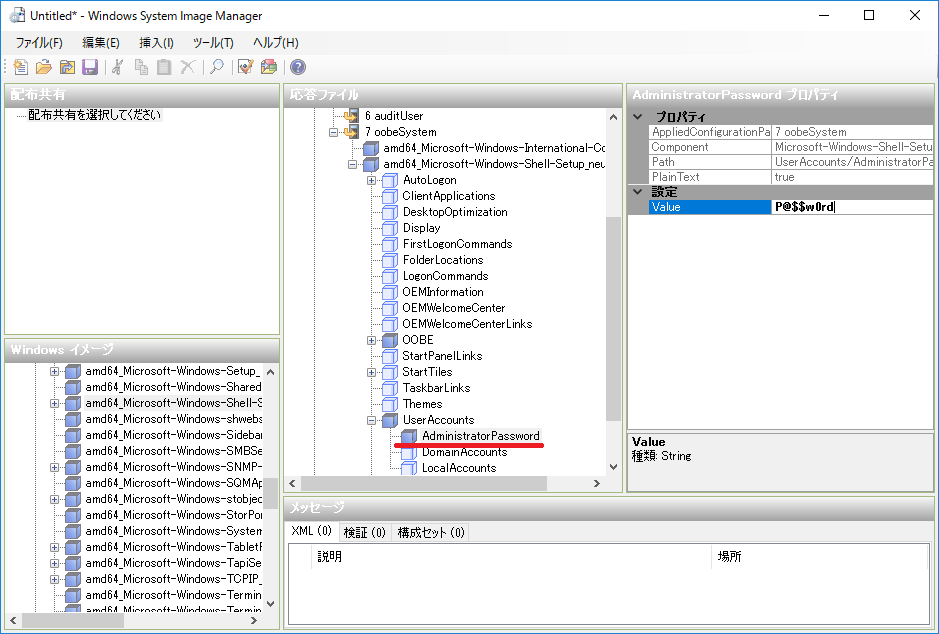
Task: Expand amd64_Microsoft-Windows-SNMP- in the Windows image panel
Action: (54, 467)
